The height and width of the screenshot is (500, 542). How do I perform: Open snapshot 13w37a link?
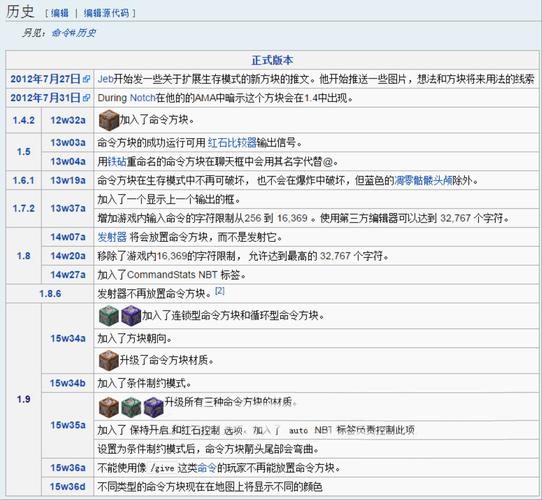(x=68, y=209)
